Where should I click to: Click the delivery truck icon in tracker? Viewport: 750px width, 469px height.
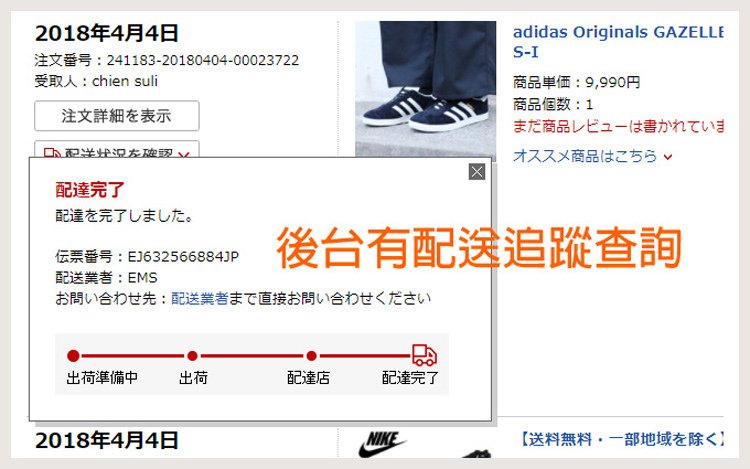424,355
